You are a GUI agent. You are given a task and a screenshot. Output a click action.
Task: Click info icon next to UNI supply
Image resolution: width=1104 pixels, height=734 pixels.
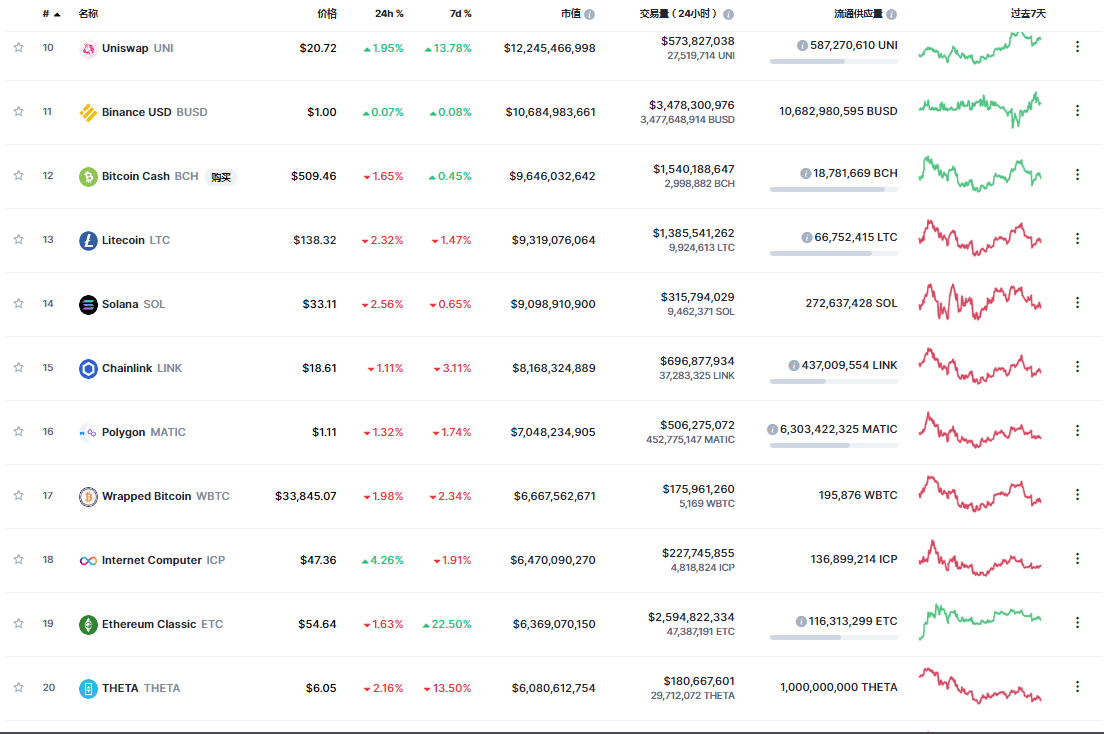802,45
